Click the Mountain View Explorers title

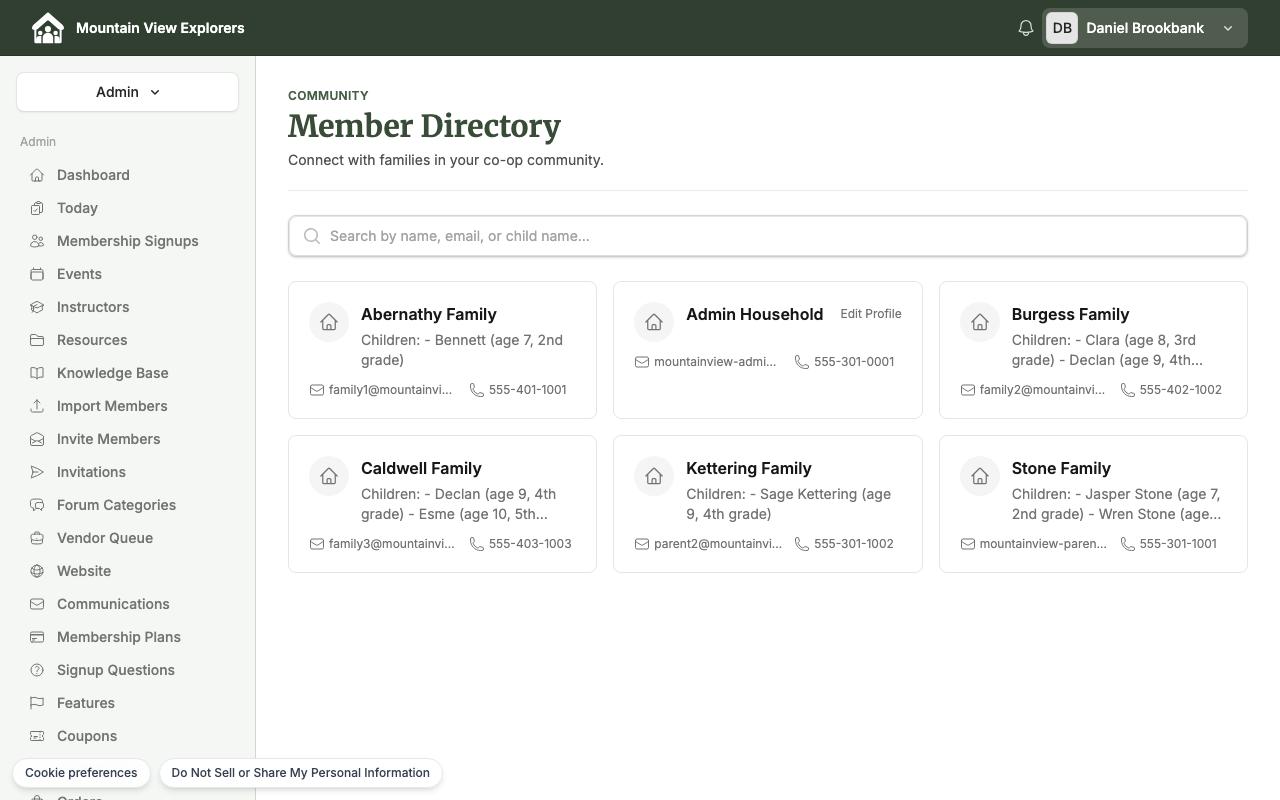click(x=160, y=28)
